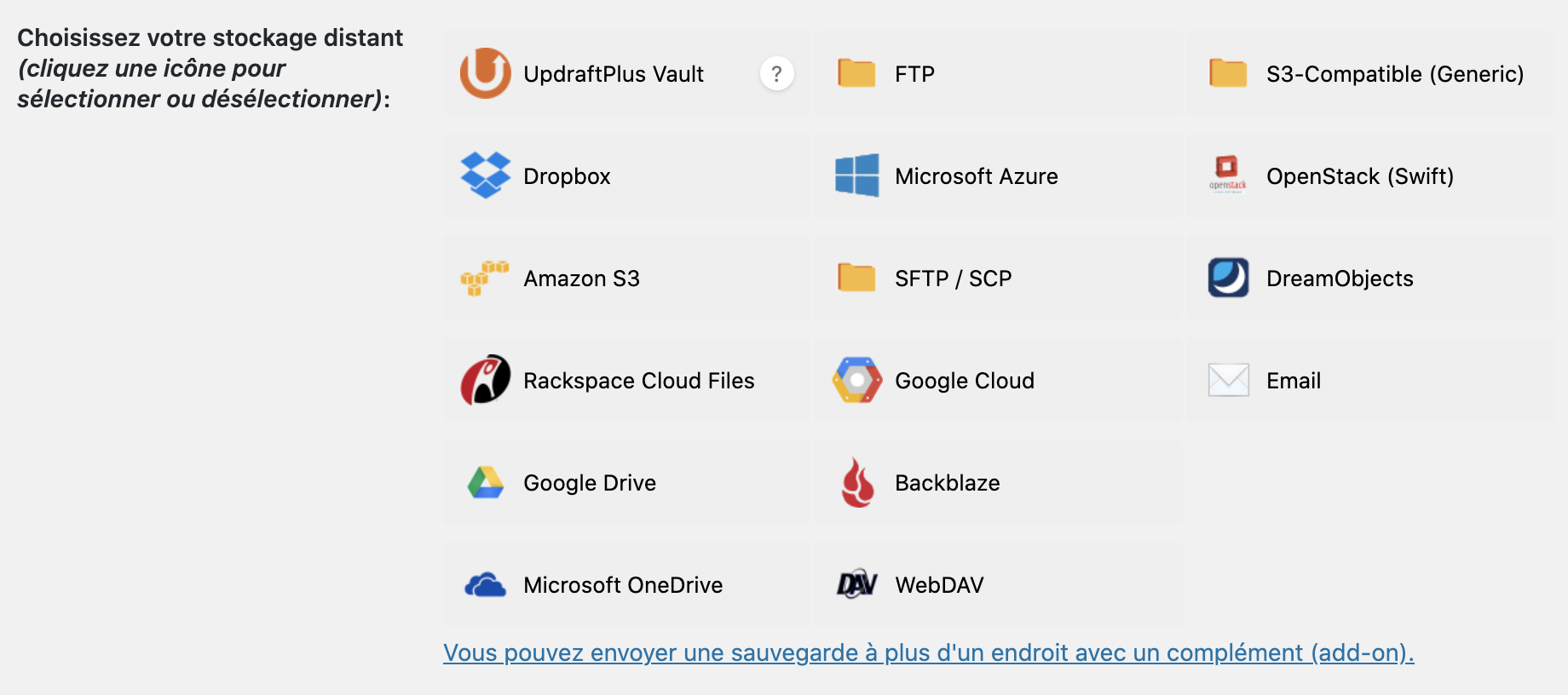Select Amazon S3 storage
The height and width of the screenshot is (695, 1568).
pos(484,278)
